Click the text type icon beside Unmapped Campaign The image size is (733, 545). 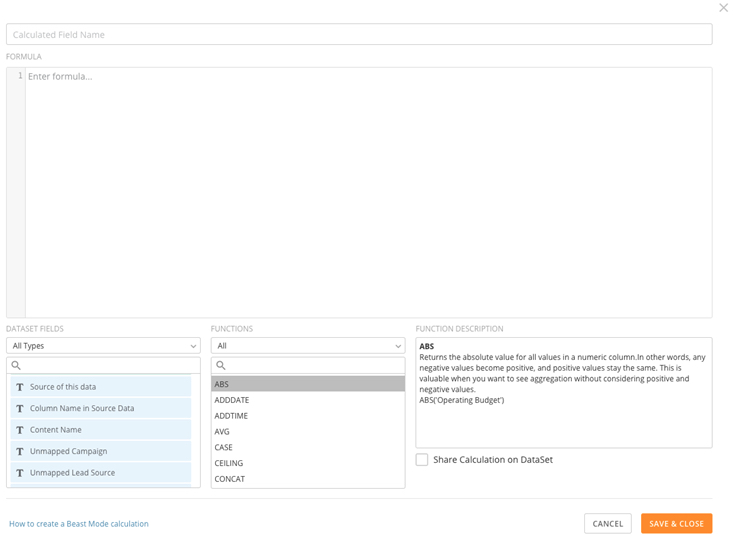pos(20,451)
